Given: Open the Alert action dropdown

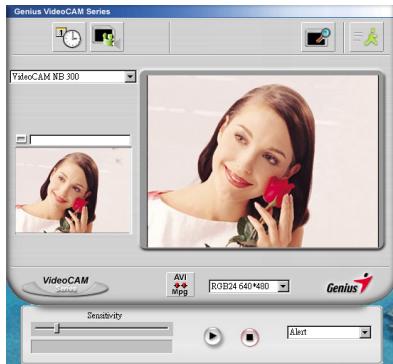Looking at the screenshot, I should click(365, 332).
